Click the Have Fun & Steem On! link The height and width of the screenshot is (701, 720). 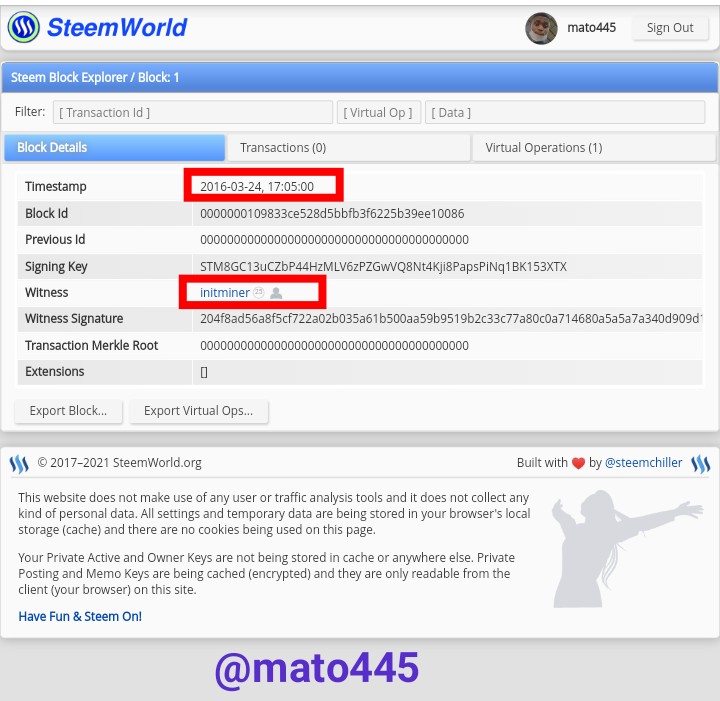80,617
